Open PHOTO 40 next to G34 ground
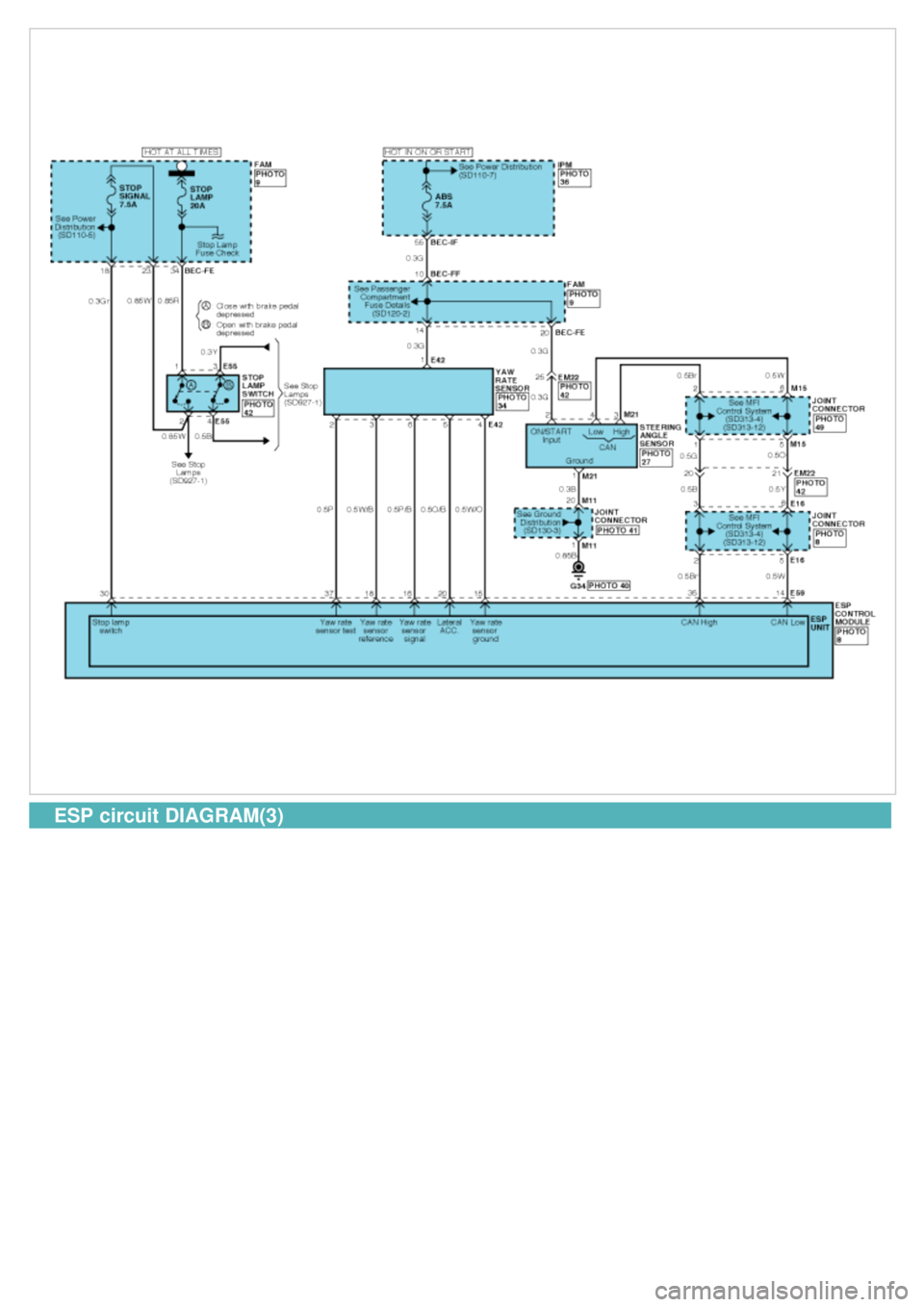 [x=608, y=585]
